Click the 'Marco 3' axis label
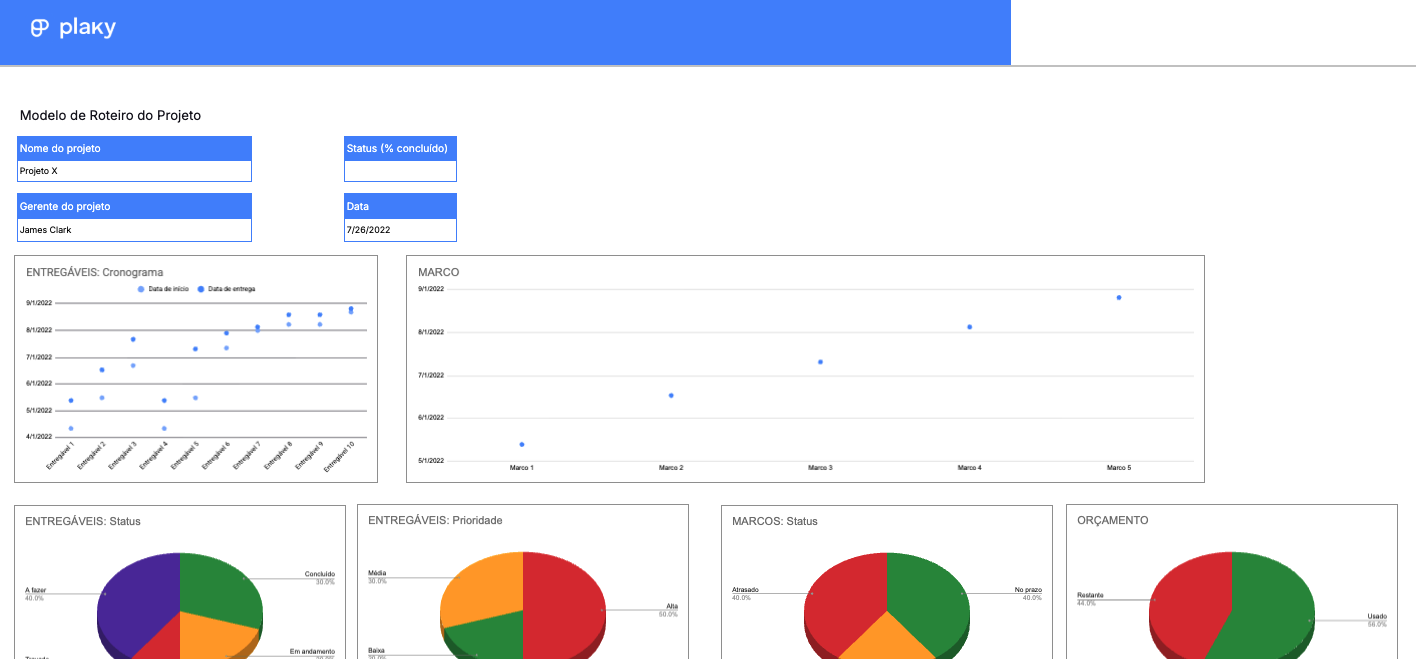 point(820,468)
